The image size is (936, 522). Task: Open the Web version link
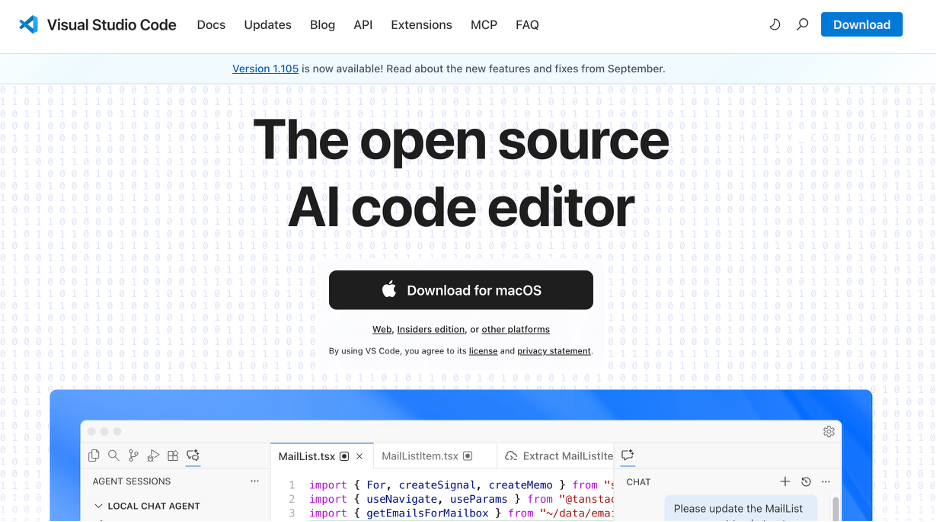coord(382,329)
